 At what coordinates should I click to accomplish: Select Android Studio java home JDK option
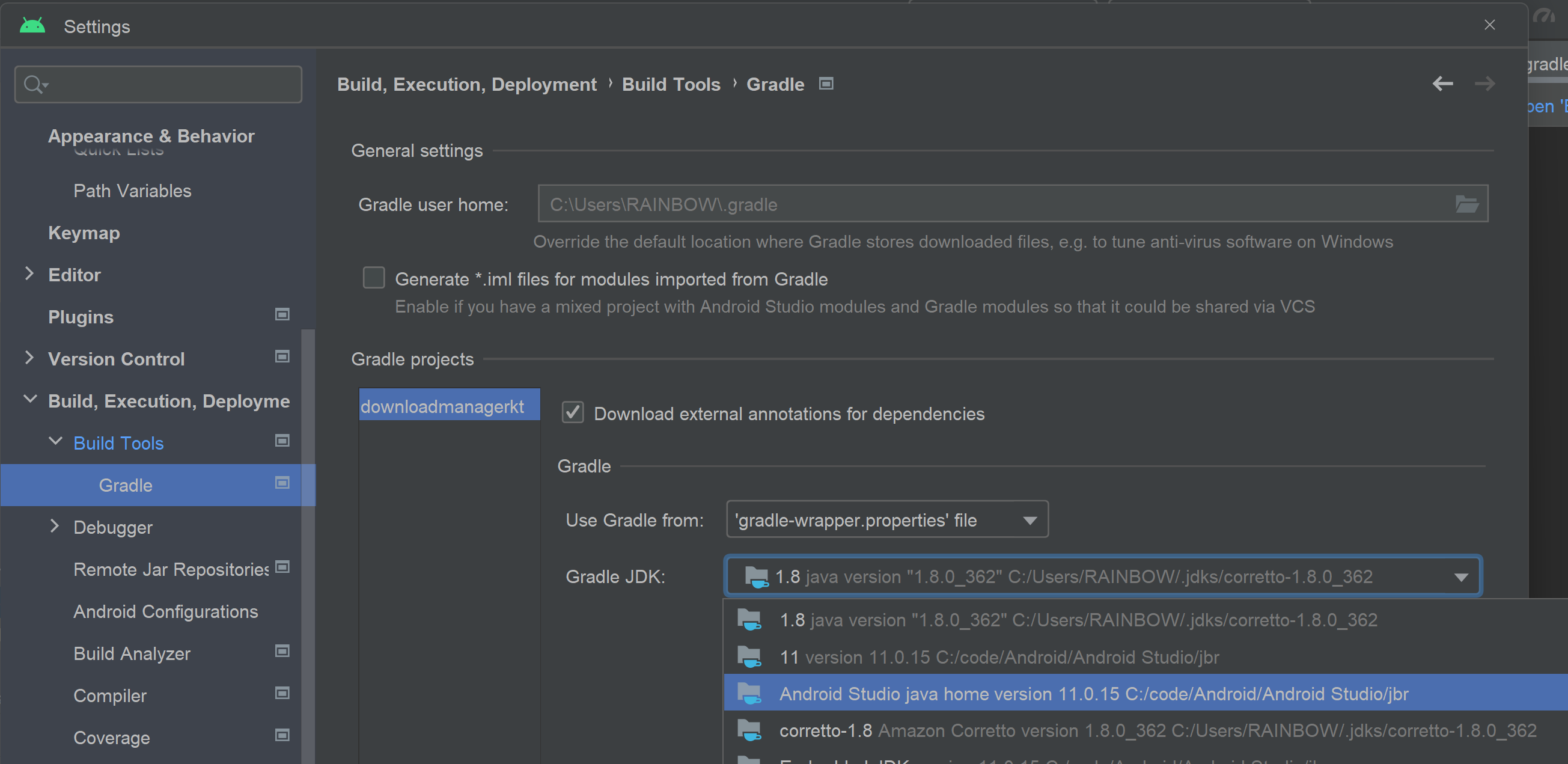(x=1093, y=694)
